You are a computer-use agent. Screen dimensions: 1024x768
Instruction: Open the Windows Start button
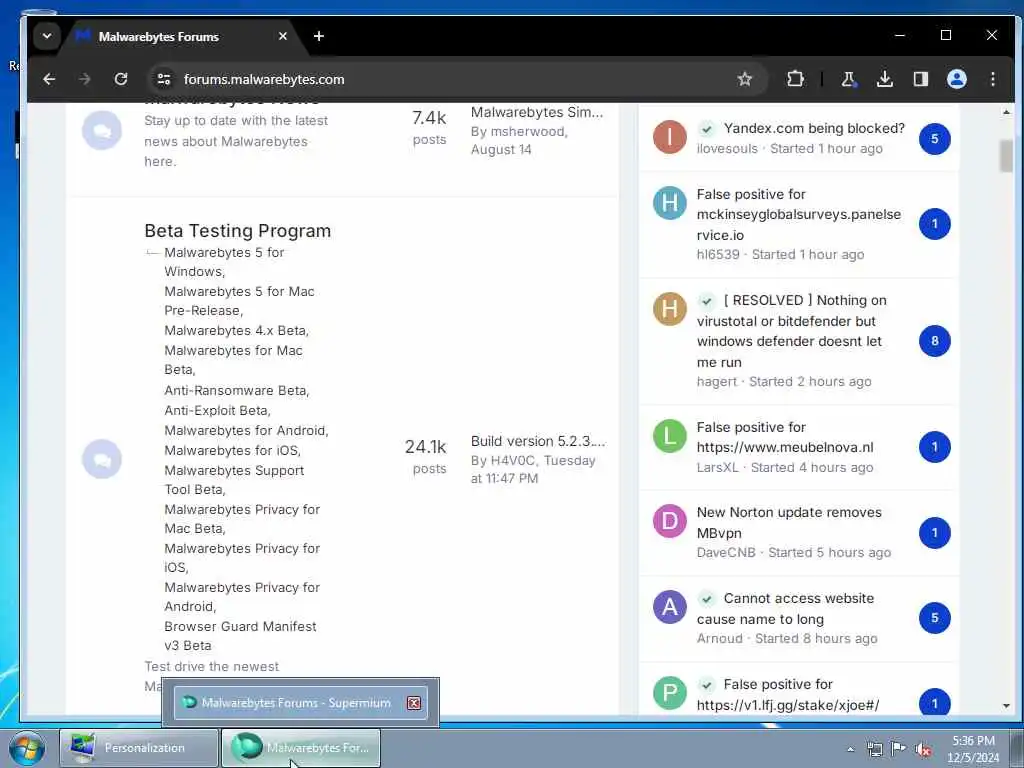(x=26, y=748)
